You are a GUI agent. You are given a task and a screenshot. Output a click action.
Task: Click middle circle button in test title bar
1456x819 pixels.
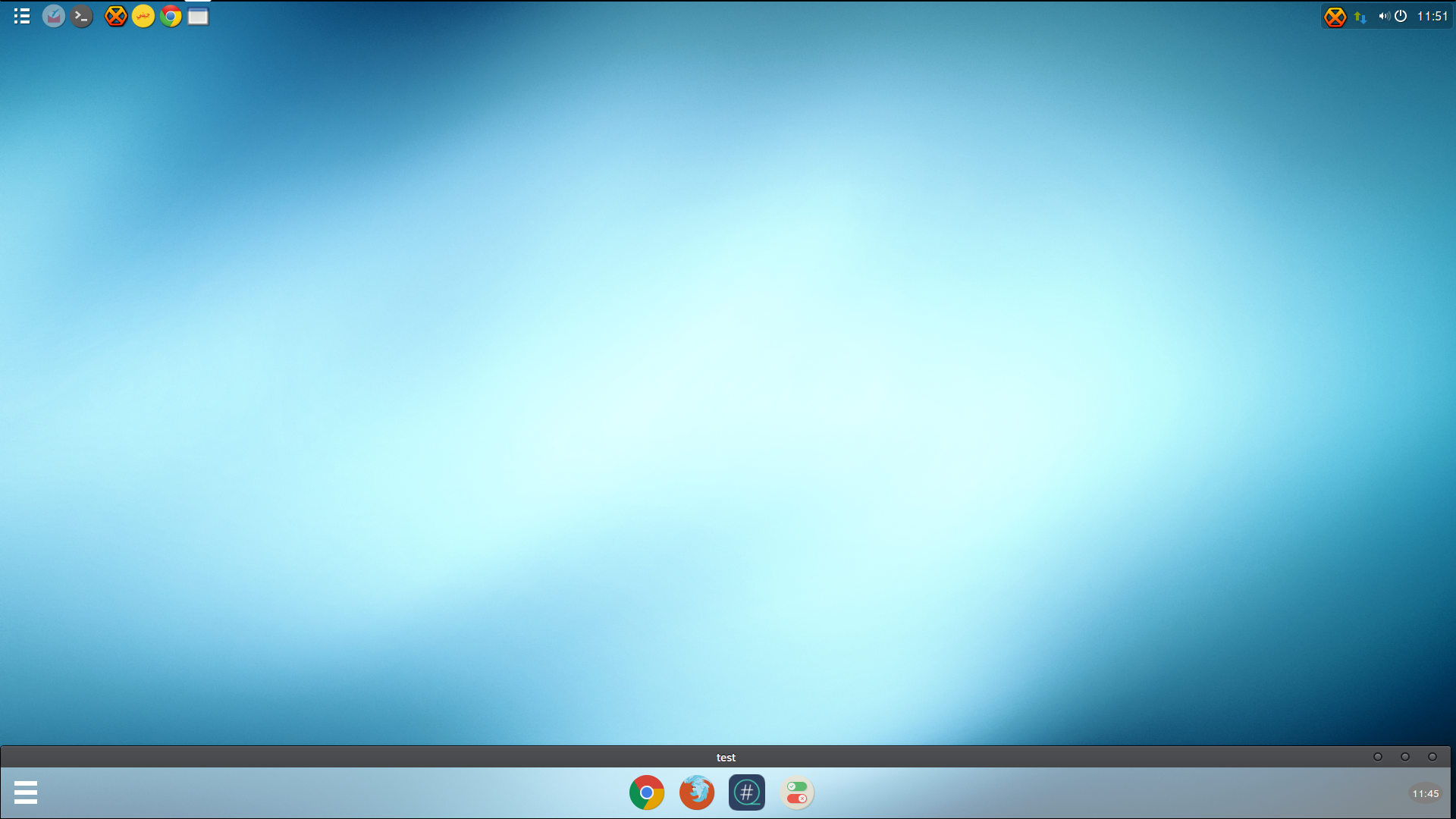point(1405,757)
